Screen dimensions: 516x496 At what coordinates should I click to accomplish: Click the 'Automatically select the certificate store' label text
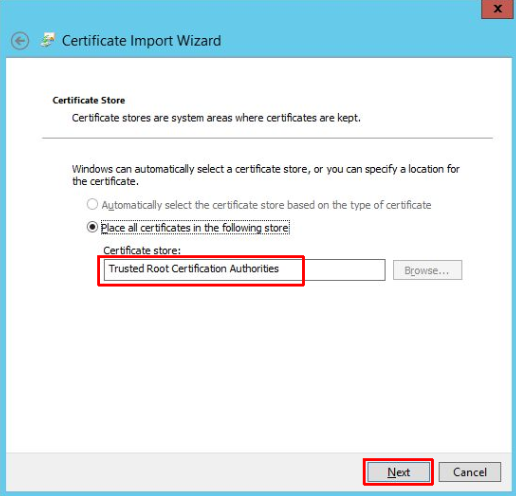[266, 205]
